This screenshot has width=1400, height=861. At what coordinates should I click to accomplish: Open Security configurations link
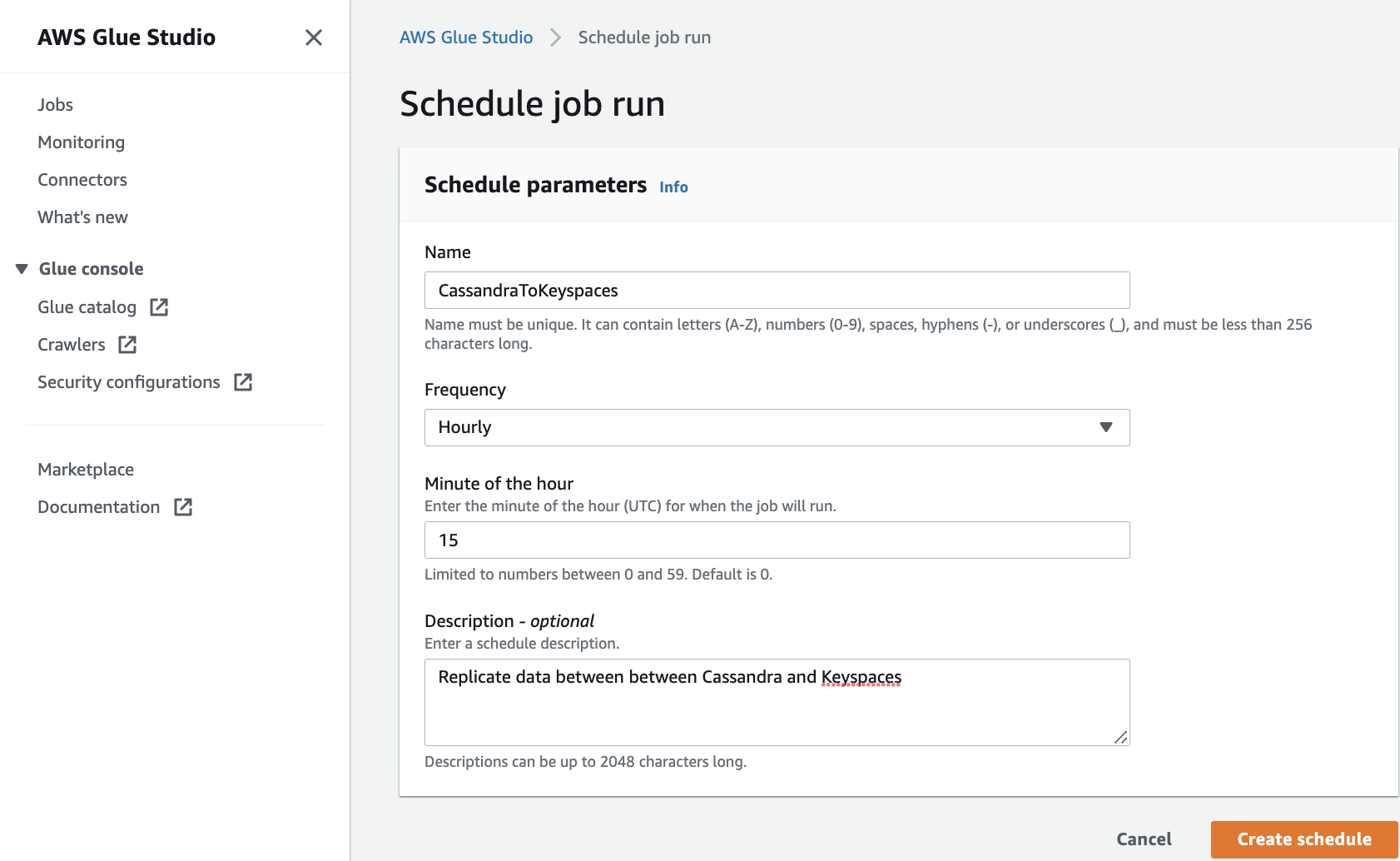pyautogui.click(x=129, y=382)
